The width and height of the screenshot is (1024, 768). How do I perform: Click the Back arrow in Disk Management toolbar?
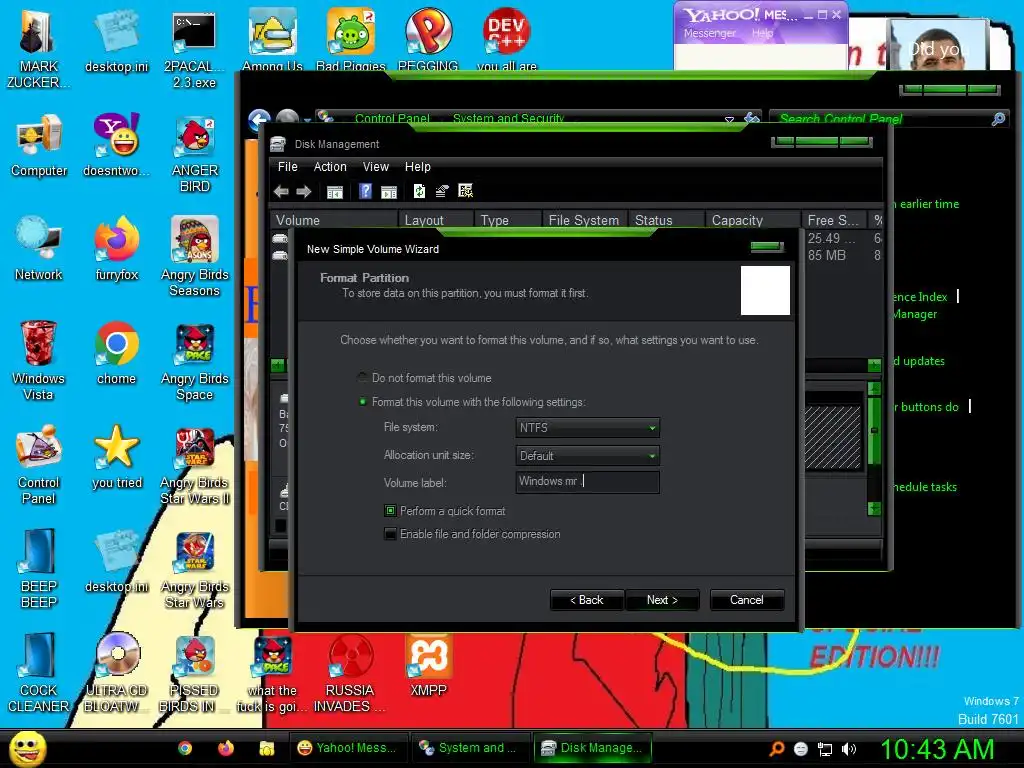(281, 191)
